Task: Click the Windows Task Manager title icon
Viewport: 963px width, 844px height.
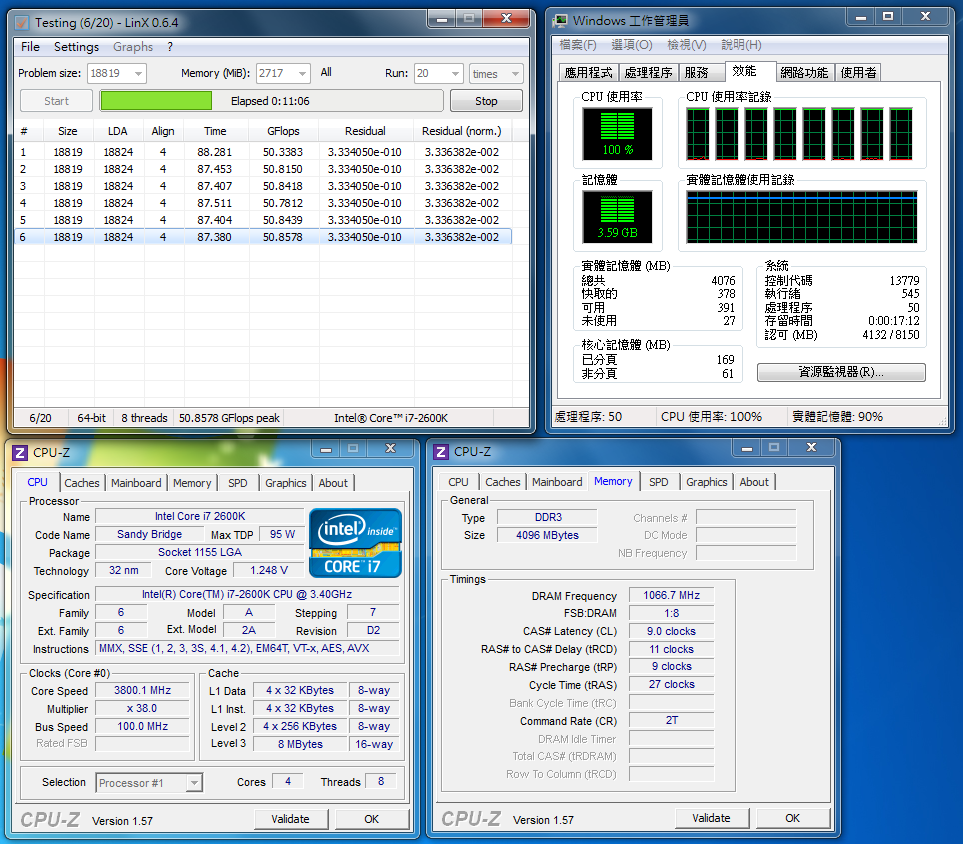Action: [560, 21]
